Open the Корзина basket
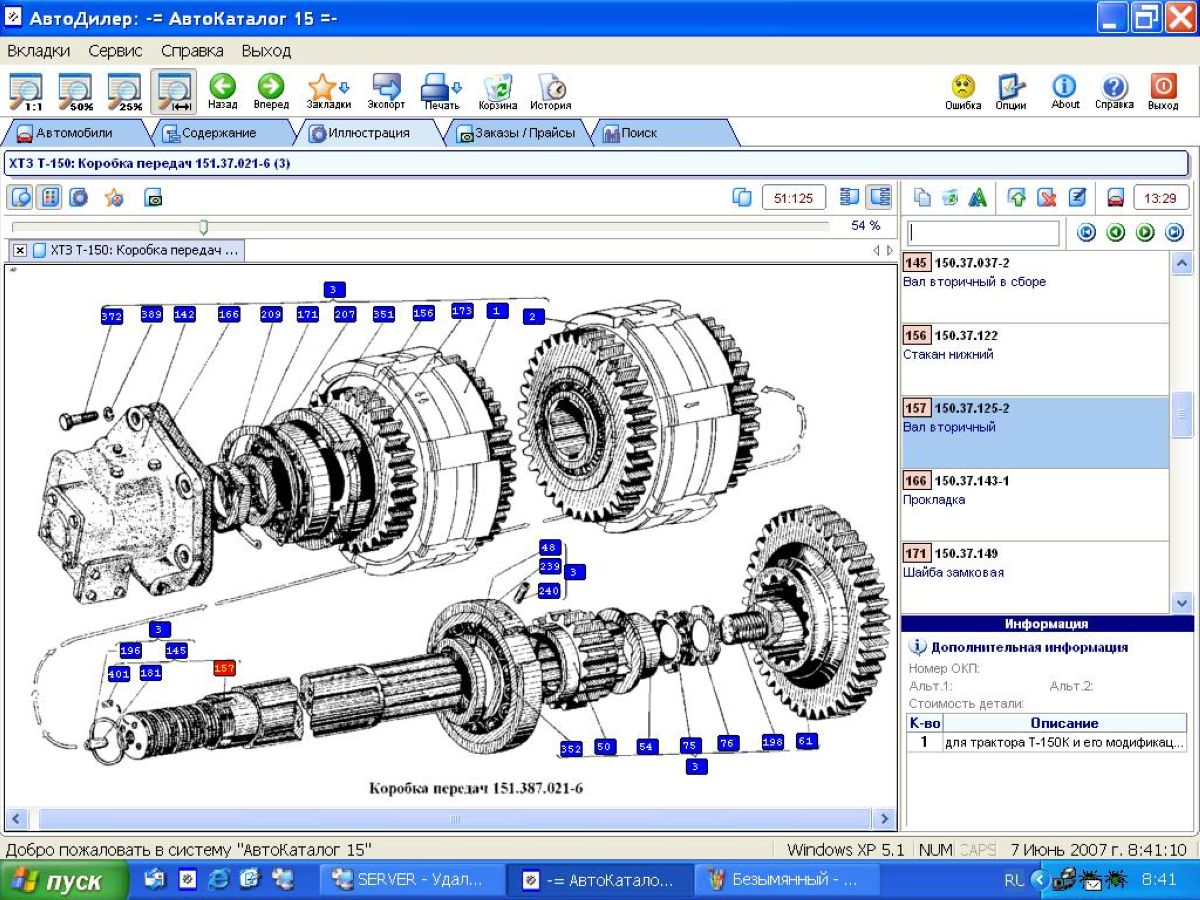 tap(497, 90)
